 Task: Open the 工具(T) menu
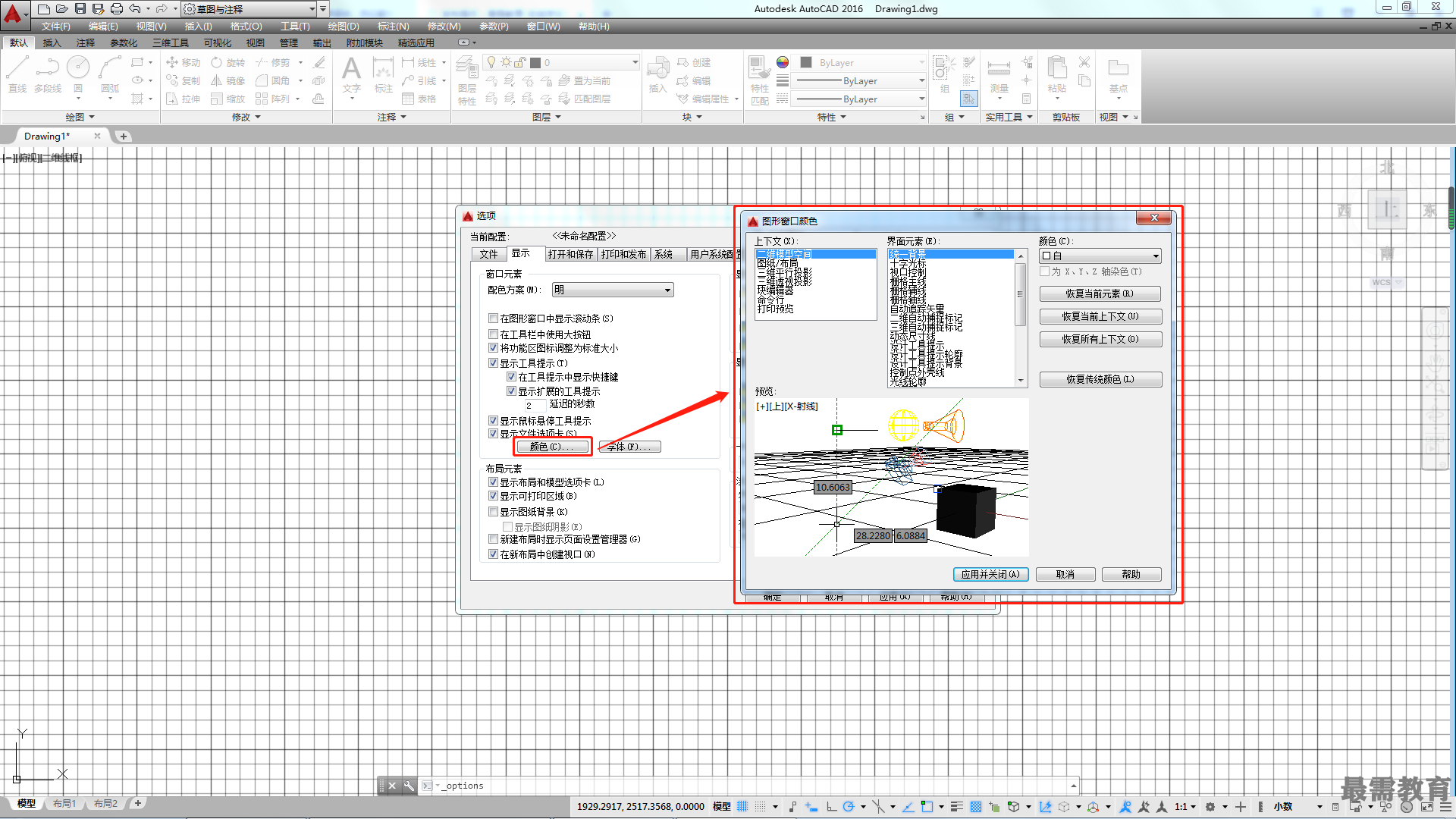coord(295,26)
